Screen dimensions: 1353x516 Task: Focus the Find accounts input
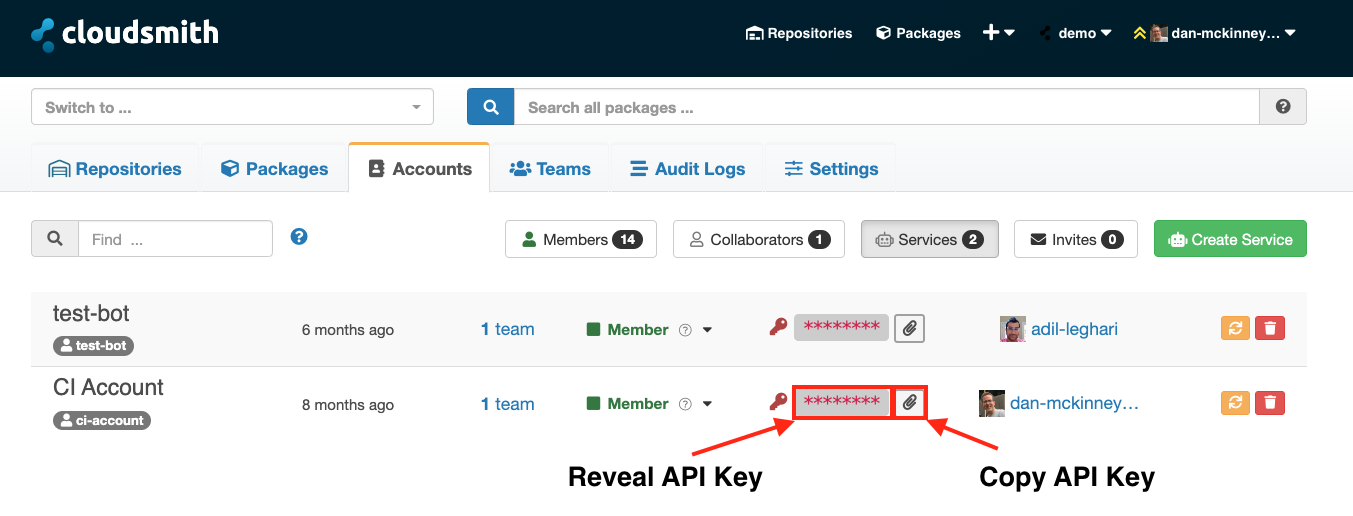point(175,239)
